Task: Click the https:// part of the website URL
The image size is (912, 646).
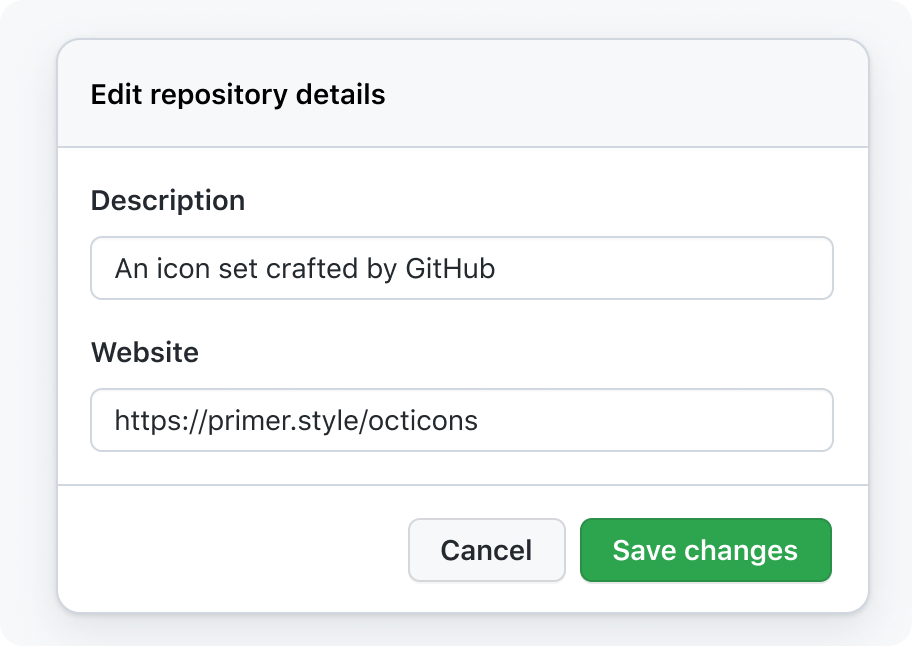Action: [x=161, y=420]
